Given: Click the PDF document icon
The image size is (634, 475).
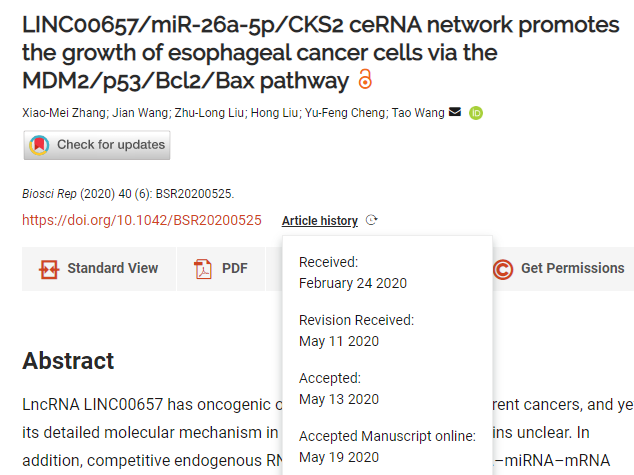Looking at the screenshot, I should tap(203, 269).
